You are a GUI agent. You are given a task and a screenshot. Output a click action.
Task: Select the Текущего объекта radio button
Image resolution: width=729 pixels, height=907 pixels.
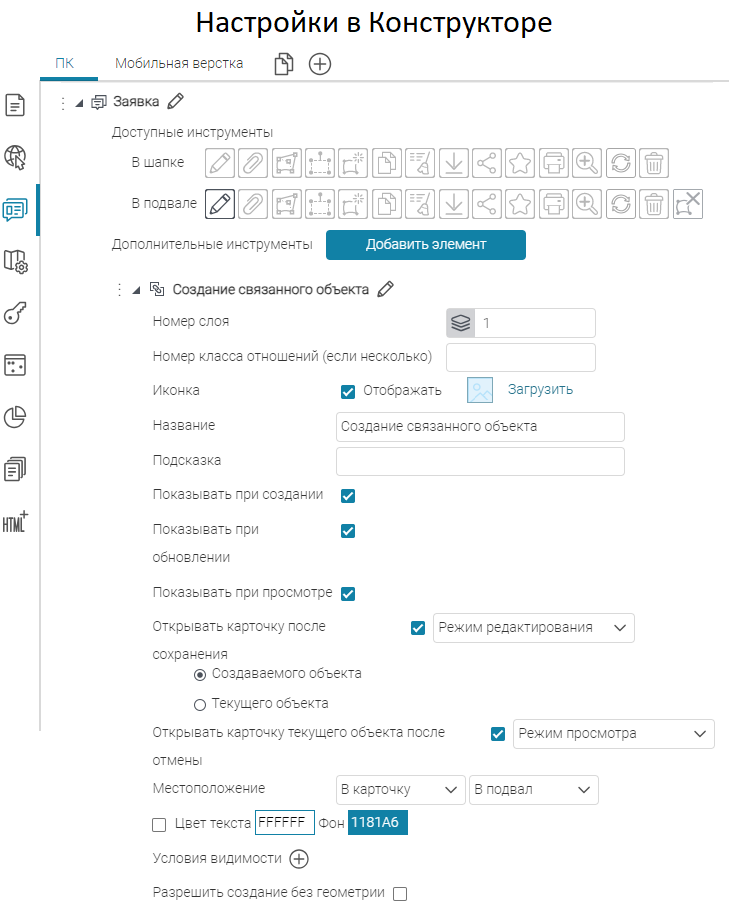click(x=199, y=703)
